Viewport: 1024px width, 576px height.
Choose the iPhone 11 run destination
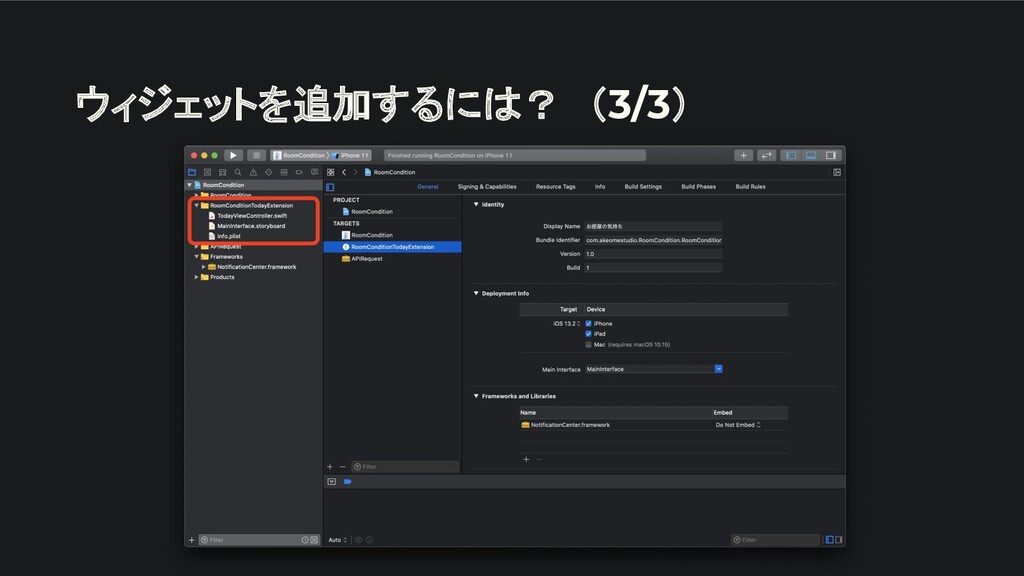pos(351,155)
